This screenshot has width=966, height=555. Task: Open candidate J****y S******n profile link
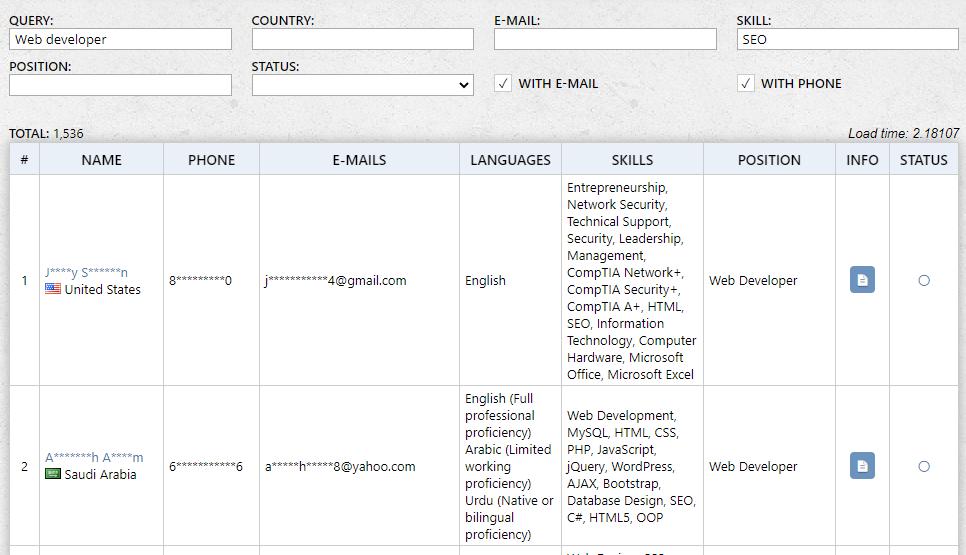(87, 272)
